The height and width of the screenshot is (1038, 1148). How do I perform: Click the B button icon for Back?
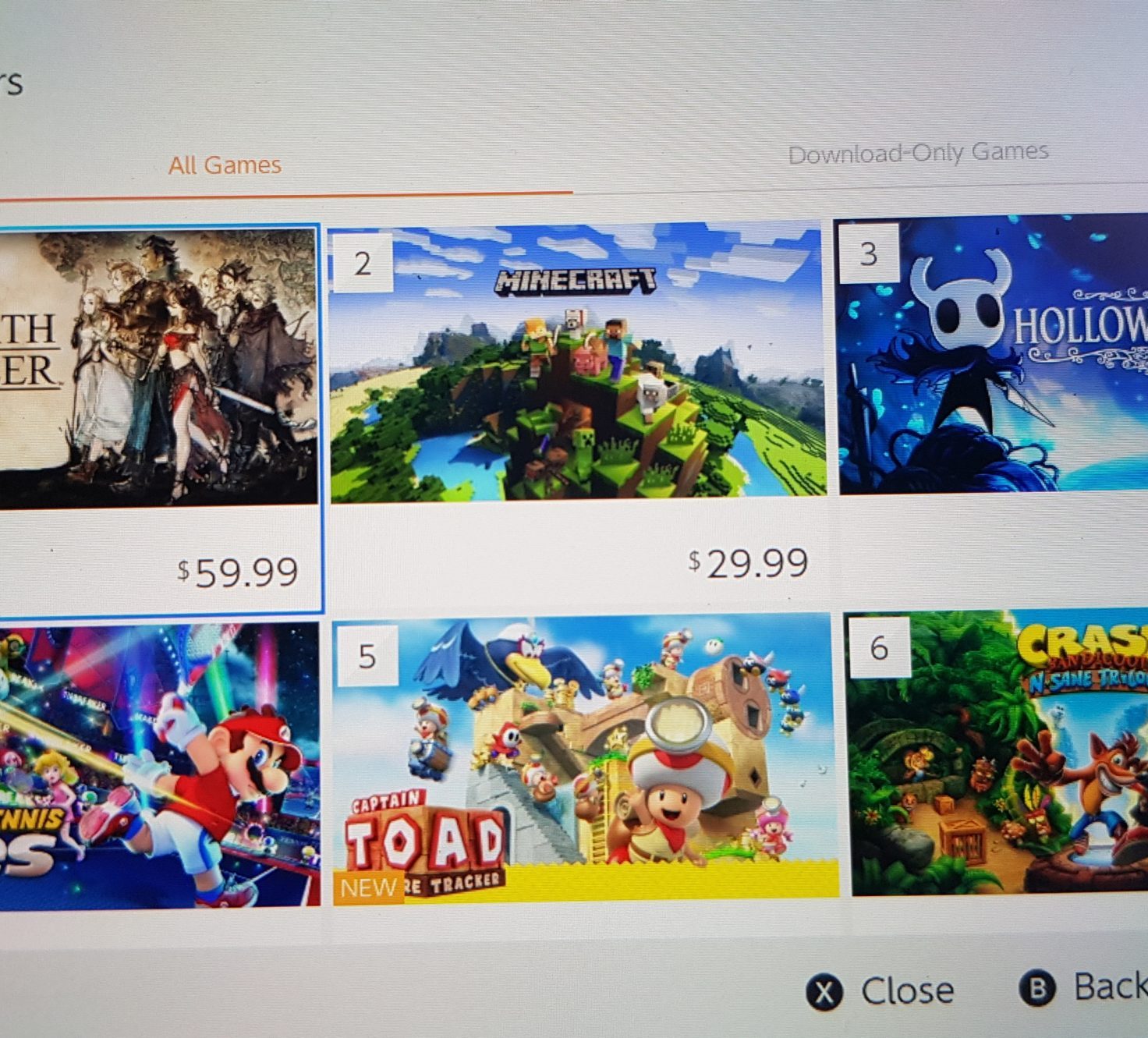(1037, 989)
